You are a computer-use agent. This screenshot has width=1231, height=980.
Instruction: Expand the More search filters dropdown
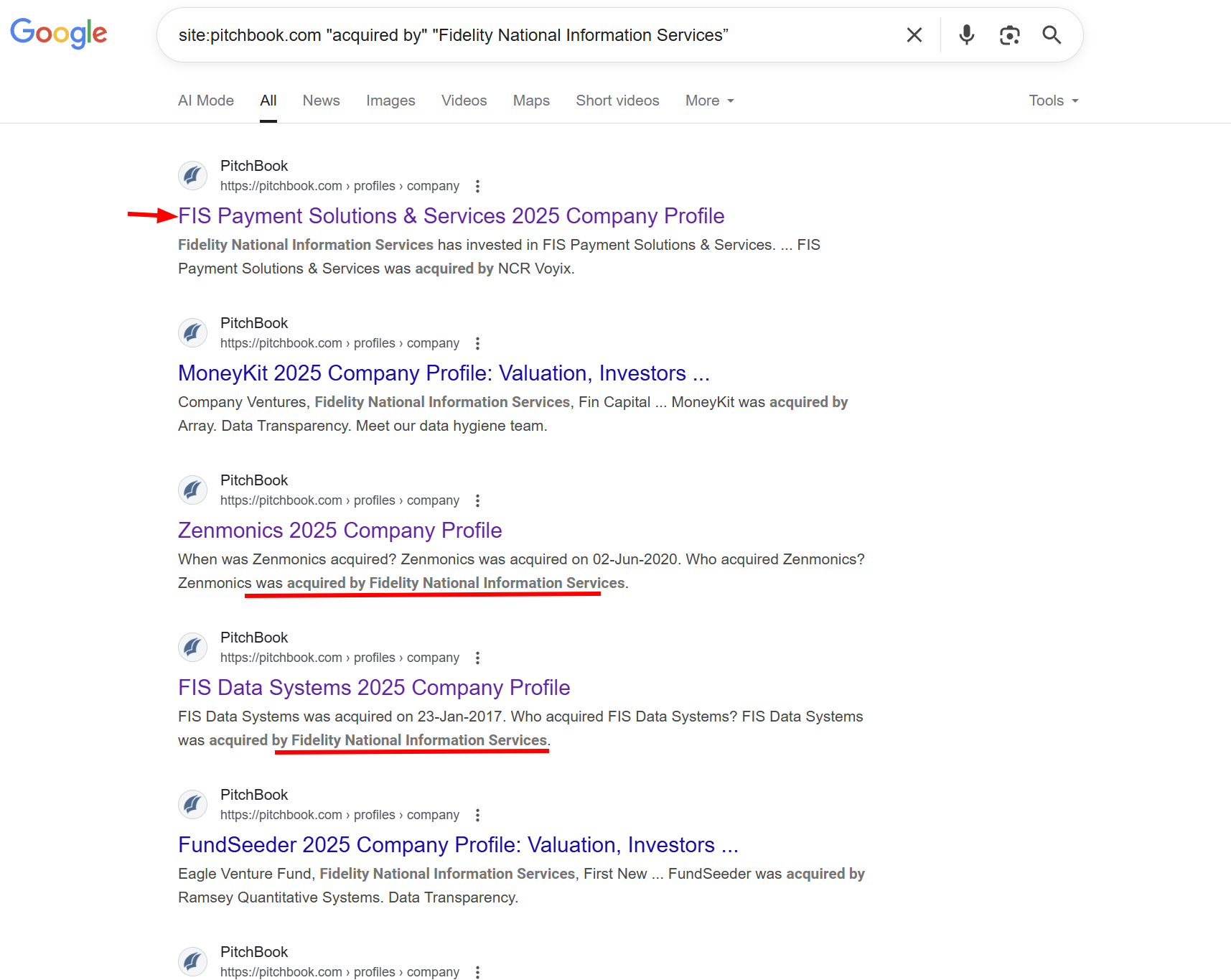(709, 101)
